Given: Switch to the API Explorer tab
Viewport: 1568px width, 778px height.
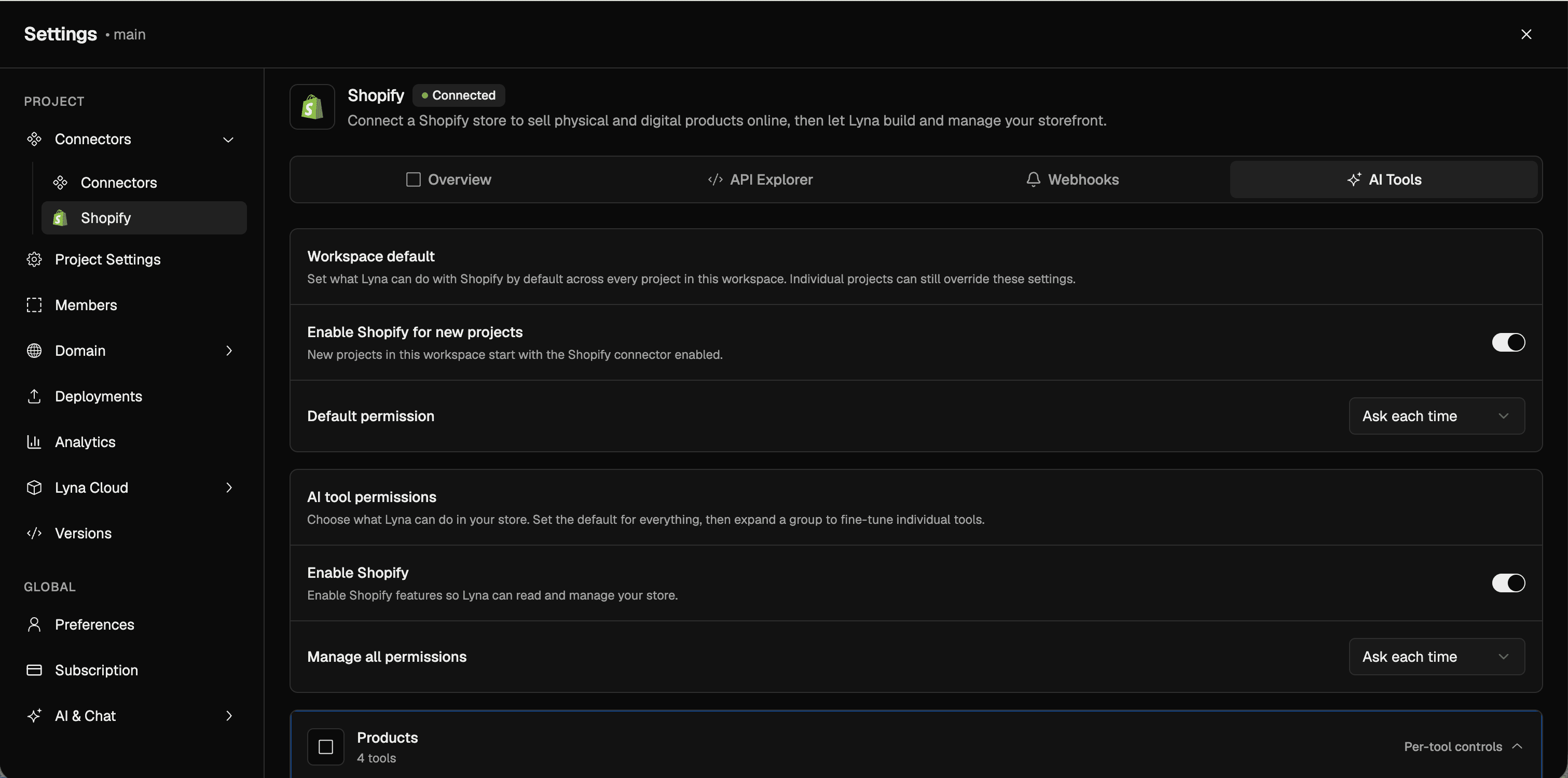Looking at the screenshot, I should click(x=760, y=179).
